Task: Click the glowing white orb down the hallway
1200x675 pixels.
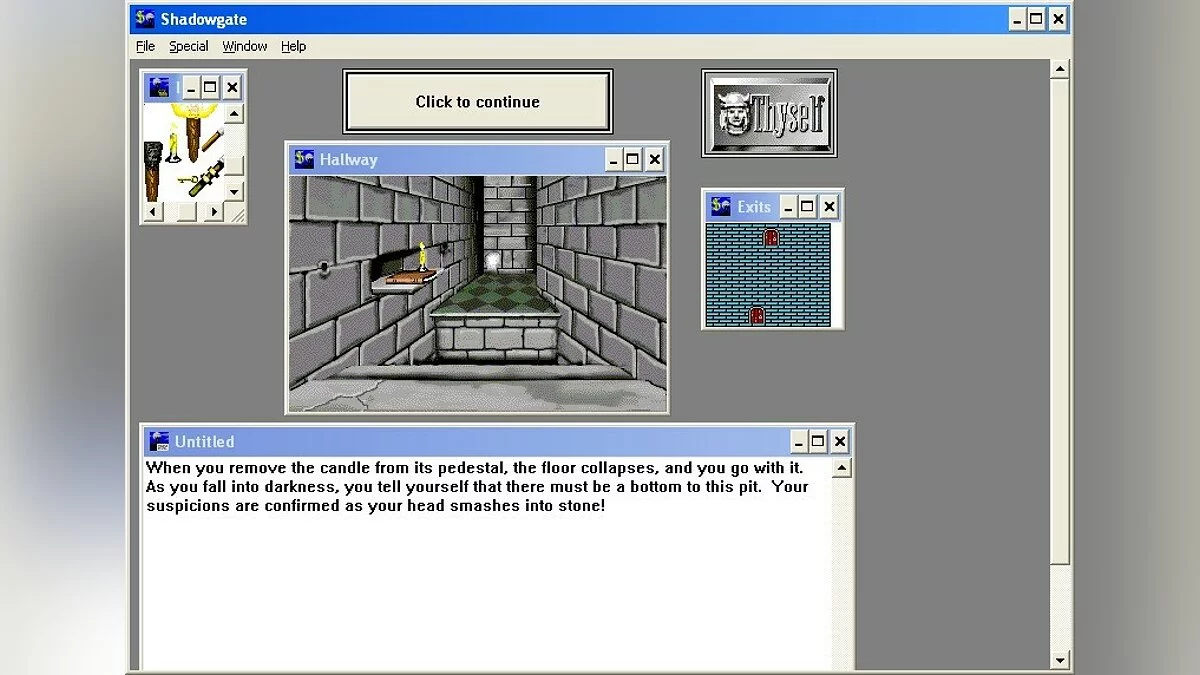Action: click(x=491, y=262)
